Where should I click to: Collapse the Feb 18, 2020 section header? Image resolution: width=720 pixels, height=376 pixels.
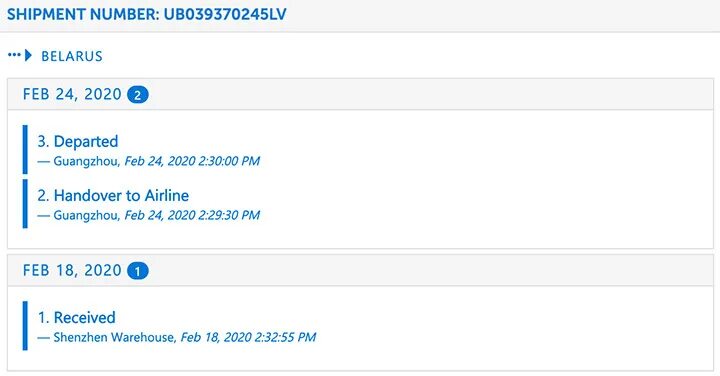[x=360, y=270]
